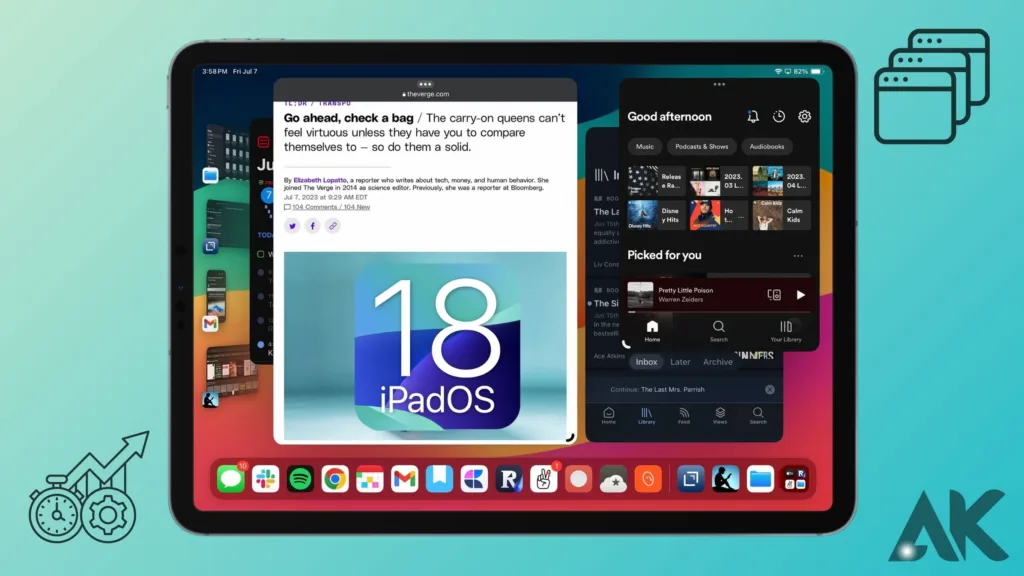The width and height of the screenshot is (1024, 576).
Task: Open the orange timer app in dock
Action: coord(648,479)
